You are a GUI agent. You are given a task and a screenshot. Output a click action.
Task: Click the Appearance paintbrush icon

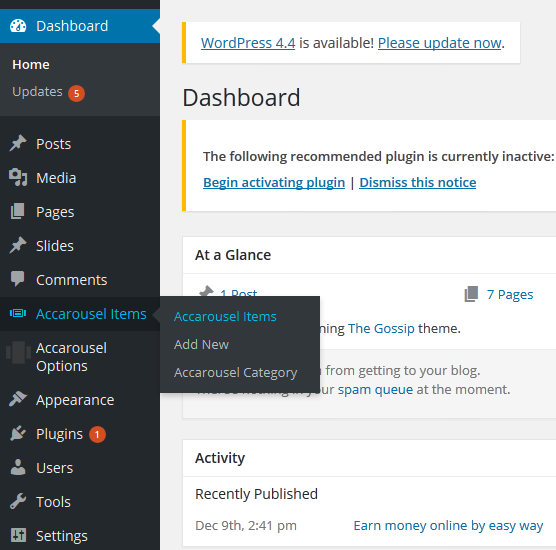click(18, 399)
